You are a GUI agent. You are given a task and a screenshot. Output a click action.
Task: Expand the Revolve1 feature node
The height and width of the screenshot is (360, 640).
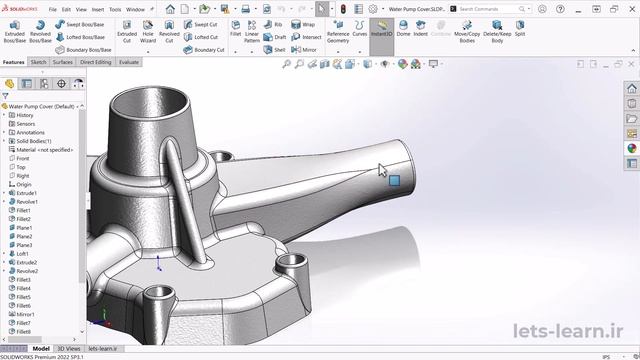tap(4, 202)
